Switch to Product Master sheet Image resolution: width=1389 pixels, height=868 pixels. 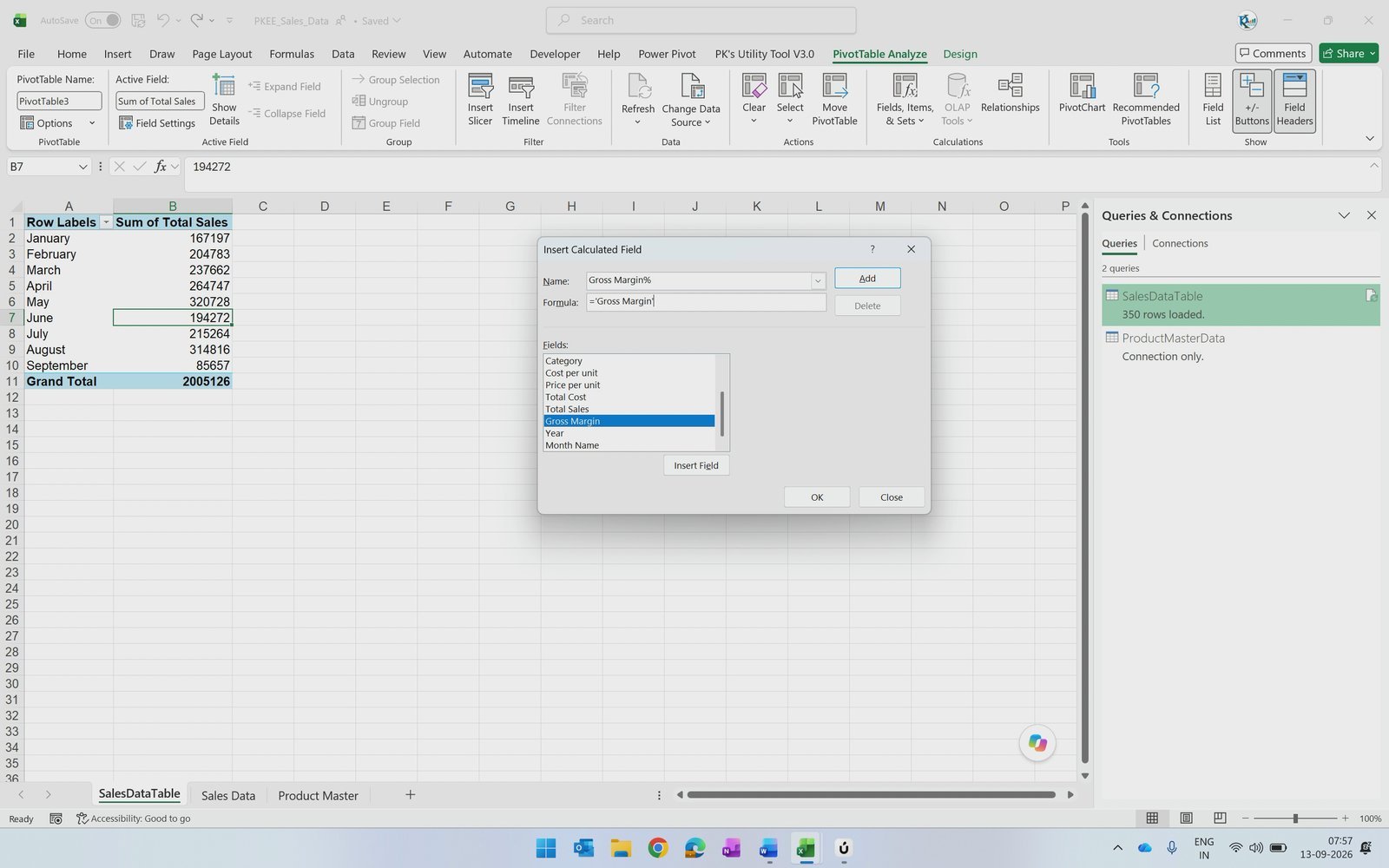tap(318, 795)
